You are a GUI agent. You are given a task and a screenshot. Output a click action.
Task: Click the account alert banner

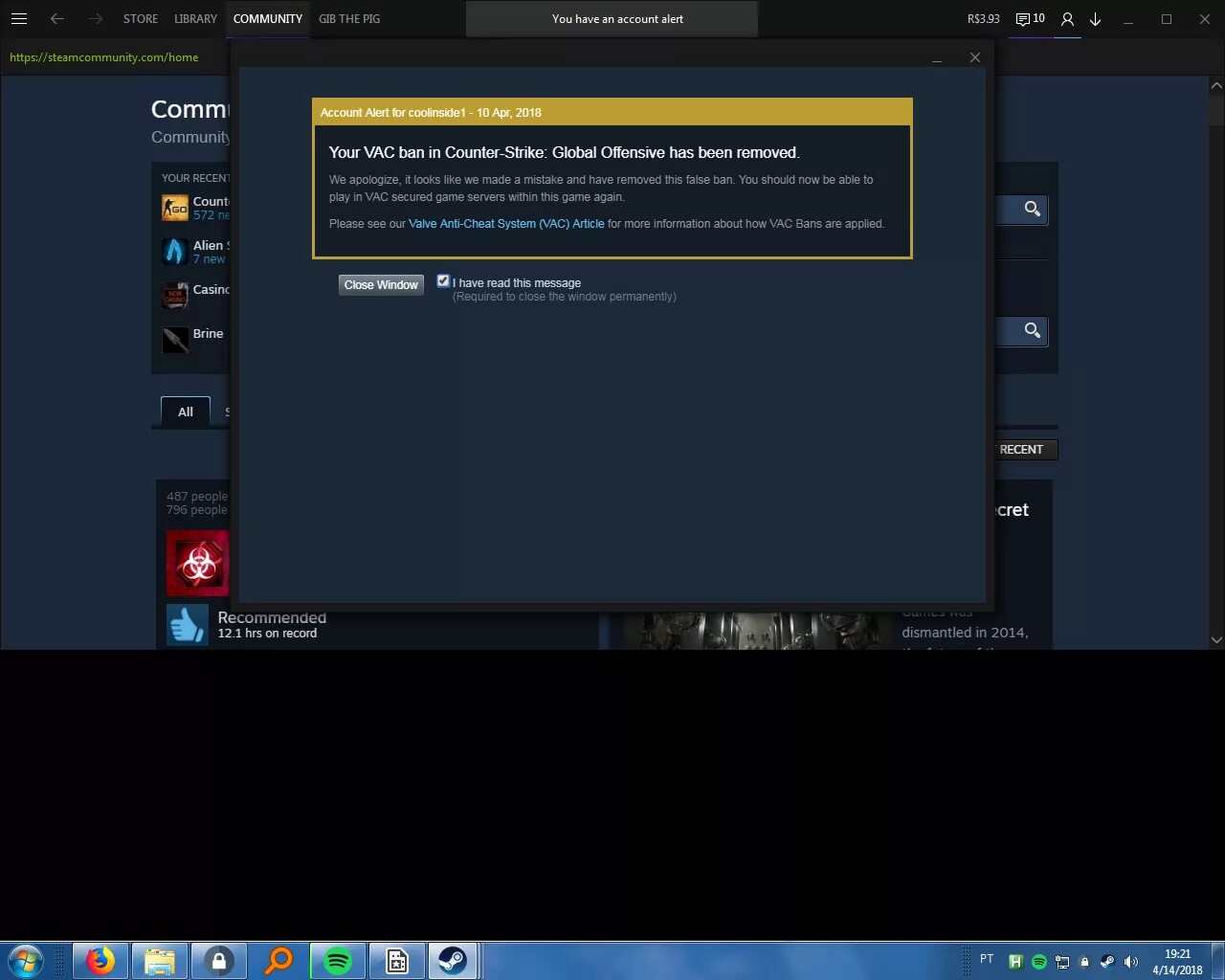pyautogui.click(x=612, y=18)
